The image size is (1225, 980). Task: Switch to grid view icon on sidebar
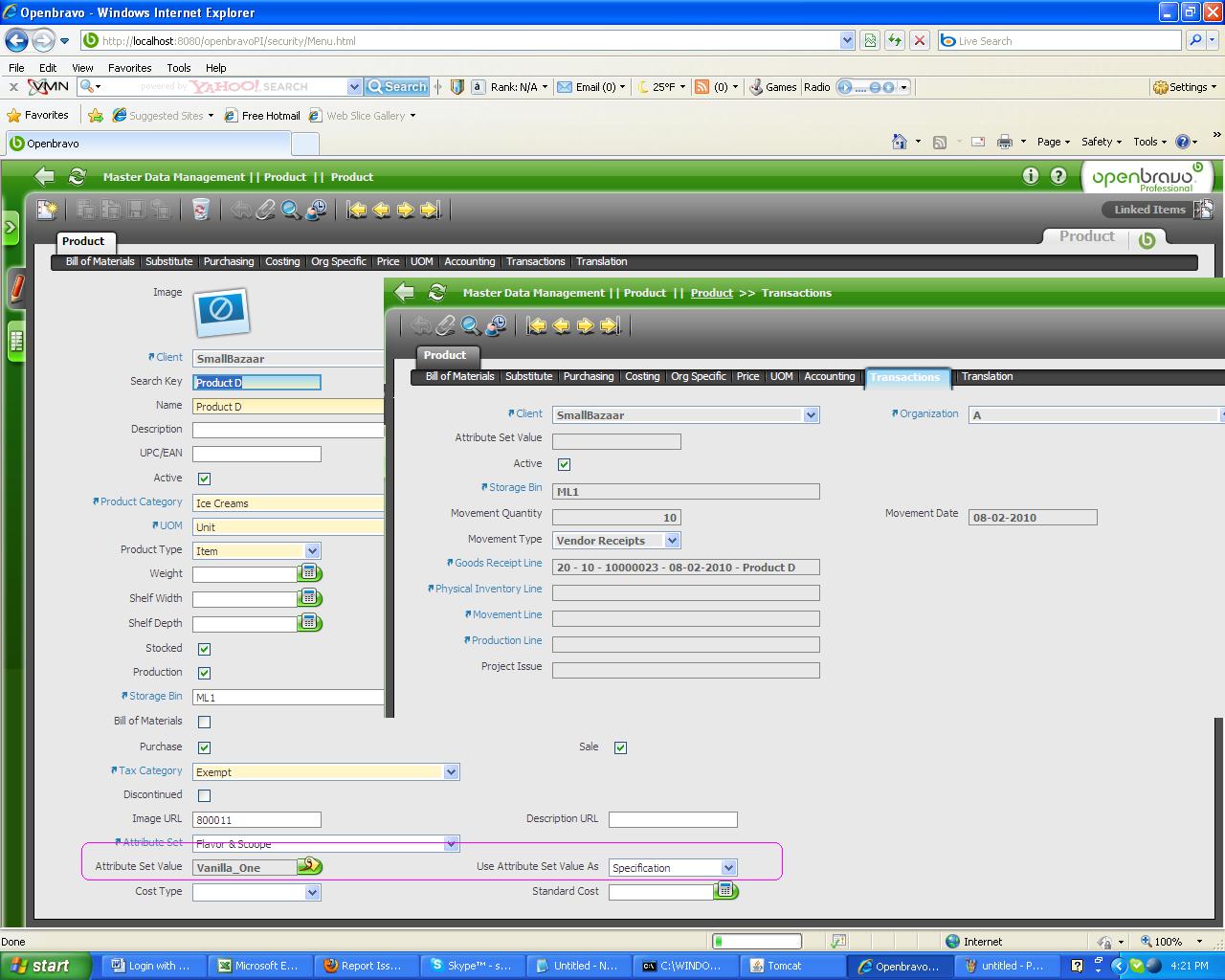coord(16,341)
